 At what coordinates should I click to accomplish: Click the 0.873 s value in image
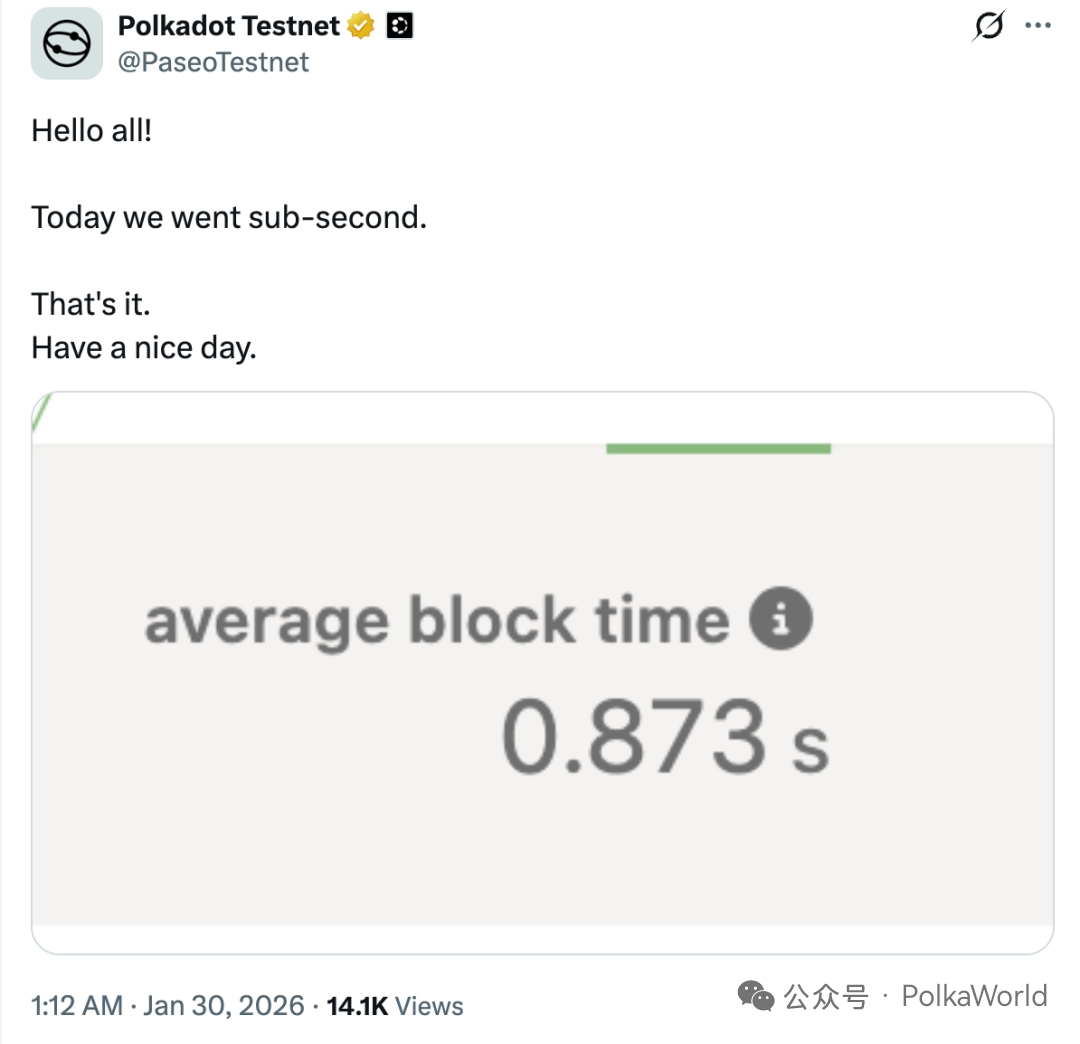[x=664, y=738]
